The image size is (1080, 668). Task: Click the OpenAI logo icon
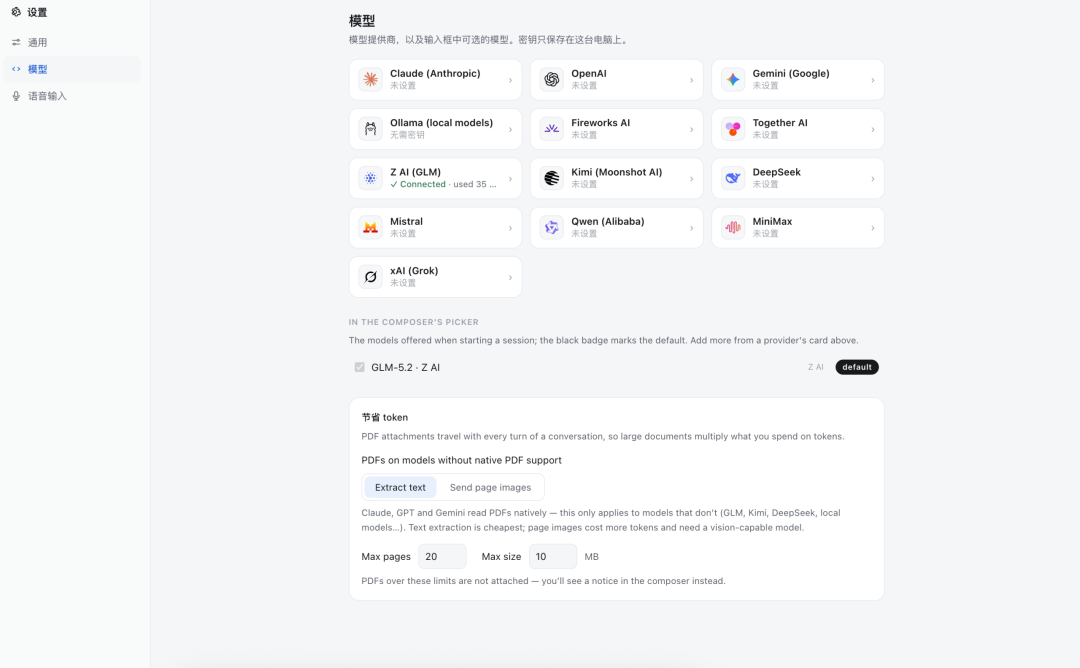point(552,79)
